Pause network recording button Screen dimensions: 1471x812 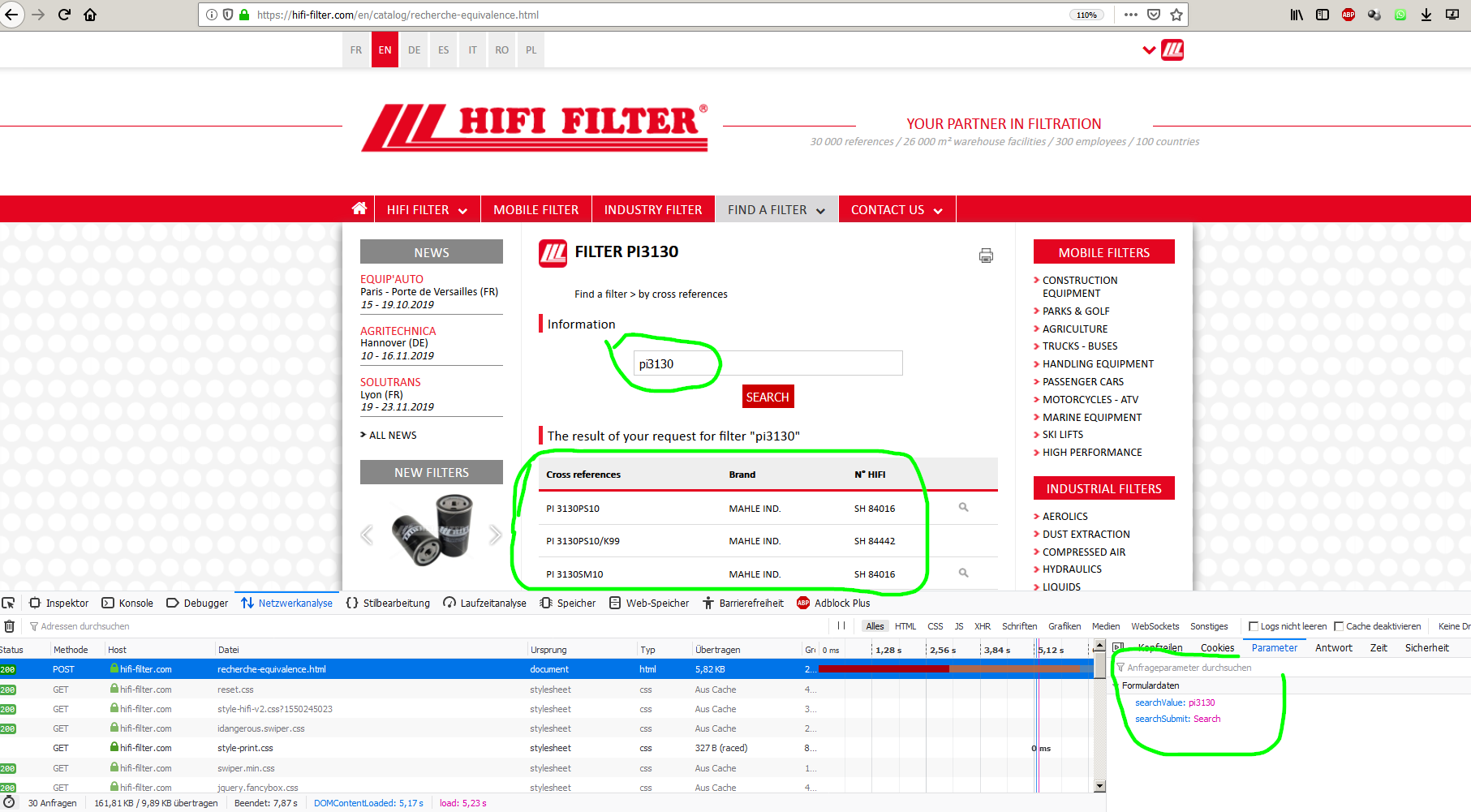click(x=841, y=626)
